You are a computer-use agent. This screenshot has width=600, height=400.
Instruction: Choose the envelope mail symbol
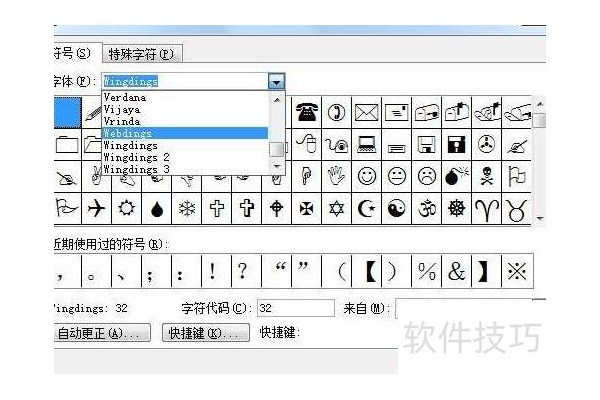[x=367, y=113]
